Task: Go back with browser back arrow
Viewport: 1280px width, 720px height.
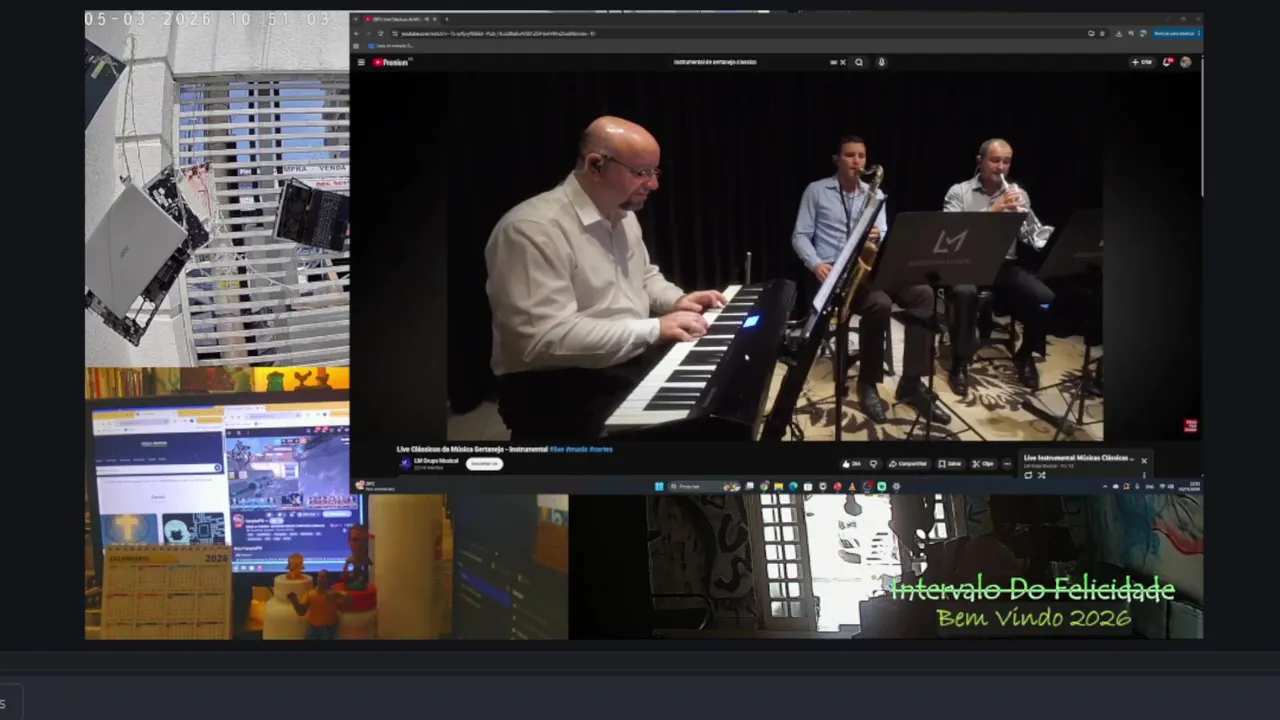Action: pos(357,33)
